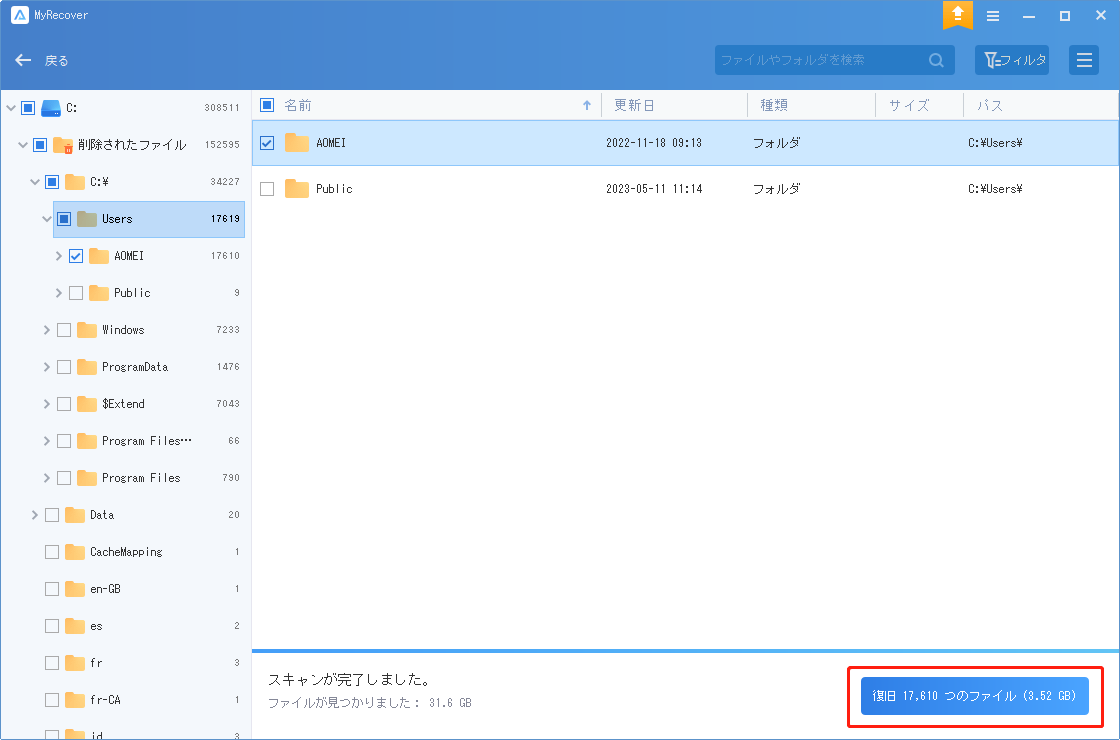Uncheck the AOMEI row checkbox in file list
Image resolution: width=1120 pixels, height=740 pixels.
(x=267, y=143)
